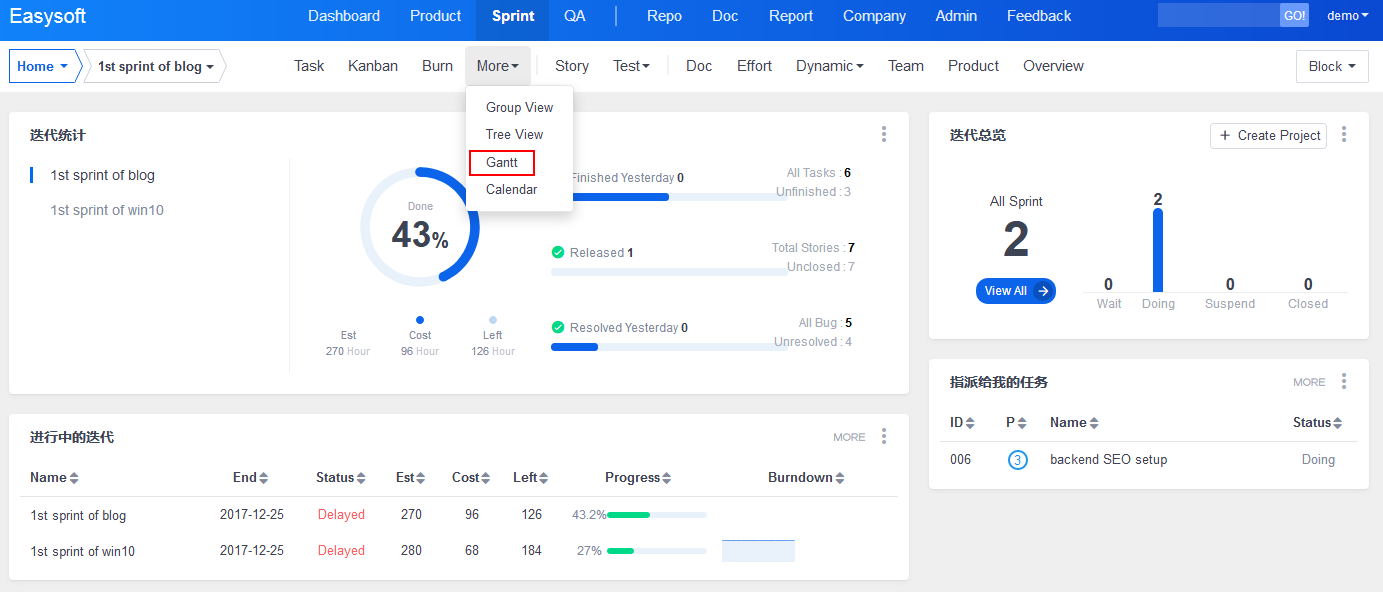
Task: Switch to the Kanban tab
Action: [x=372, y=66]
